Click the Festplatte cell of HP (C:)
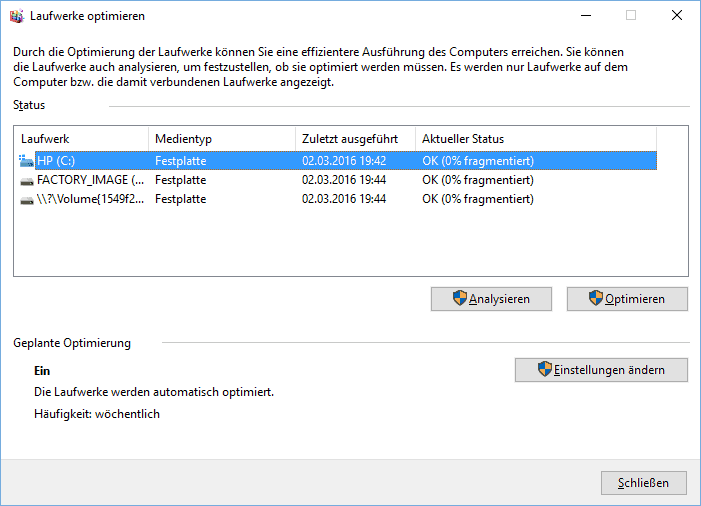 [181, 161]
